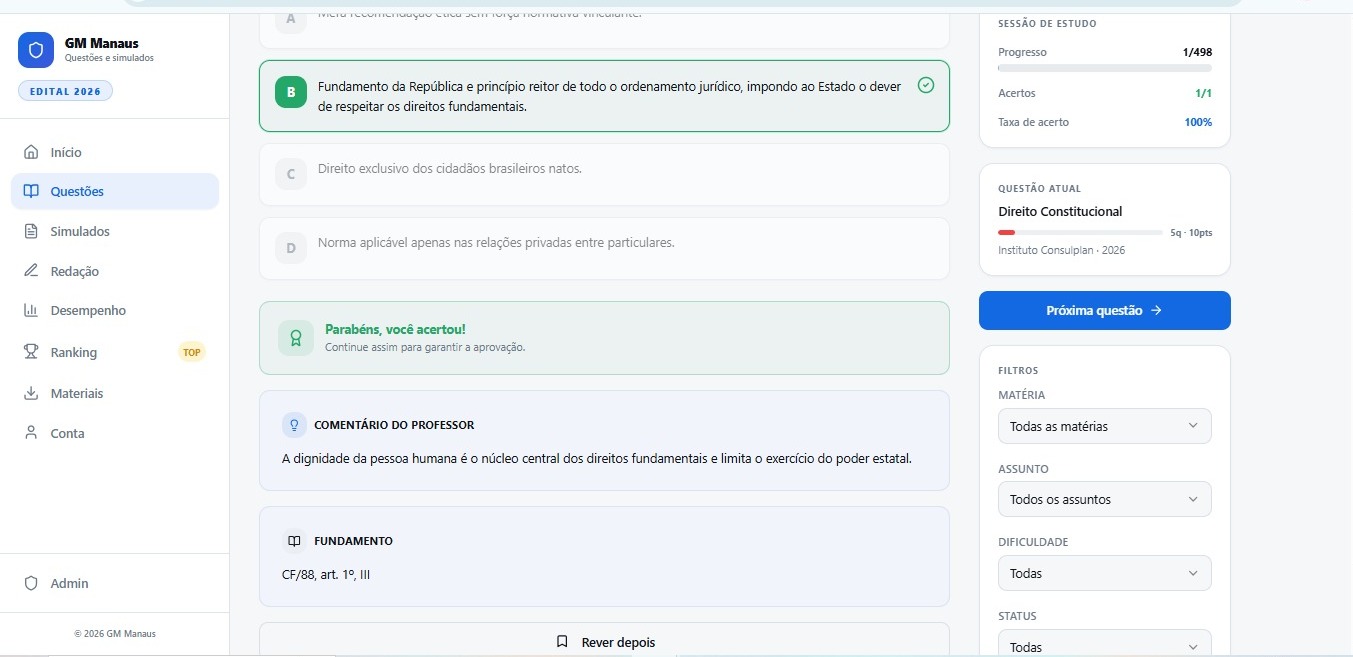1353x657 pixels.
Task: Click the Redação pencil icon
Action: click(31, 271)
